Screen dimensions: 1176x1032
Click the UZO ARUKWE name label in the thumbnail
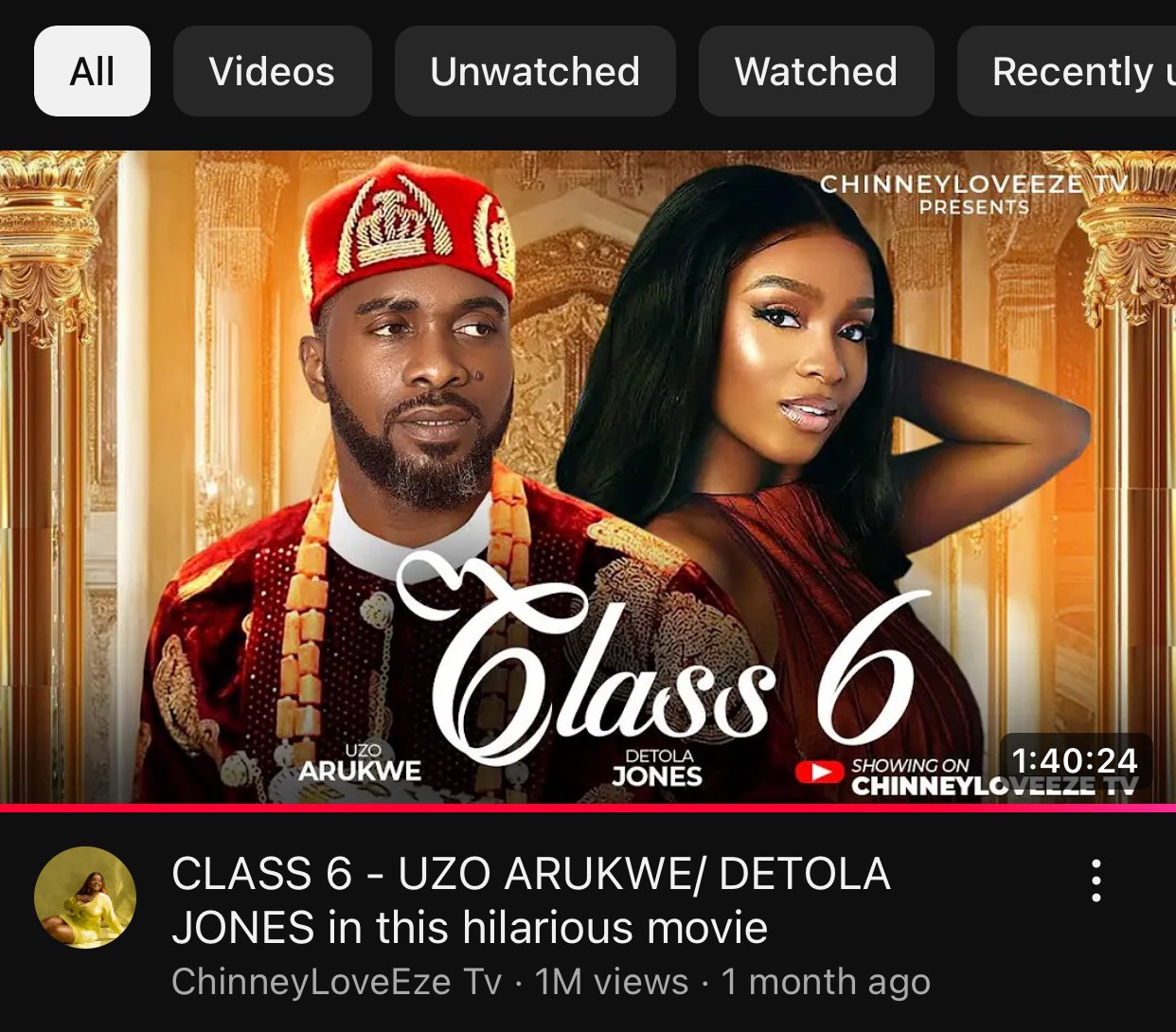(x=361, y=764)
